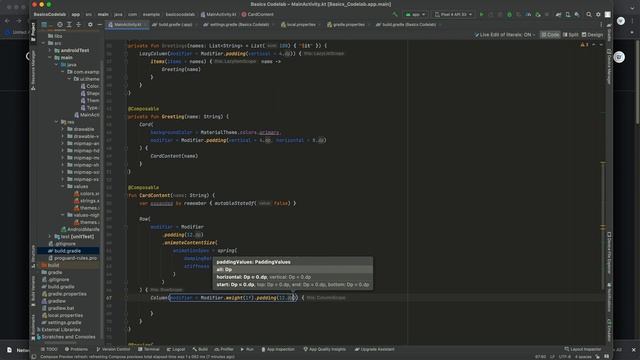
Task: Collapse the values-night folder
Action: (63, 215)
